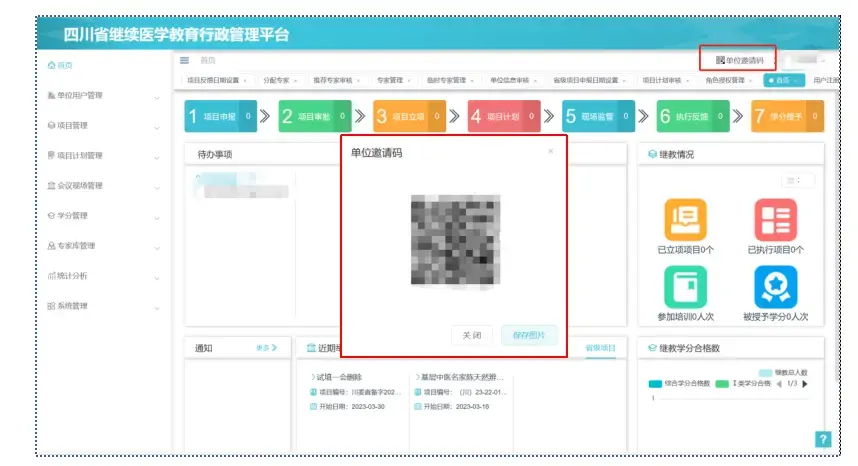The width and height of the screenshot is (858, 466).
Task: Click 已执行项目 red icon
Action: 775,220
